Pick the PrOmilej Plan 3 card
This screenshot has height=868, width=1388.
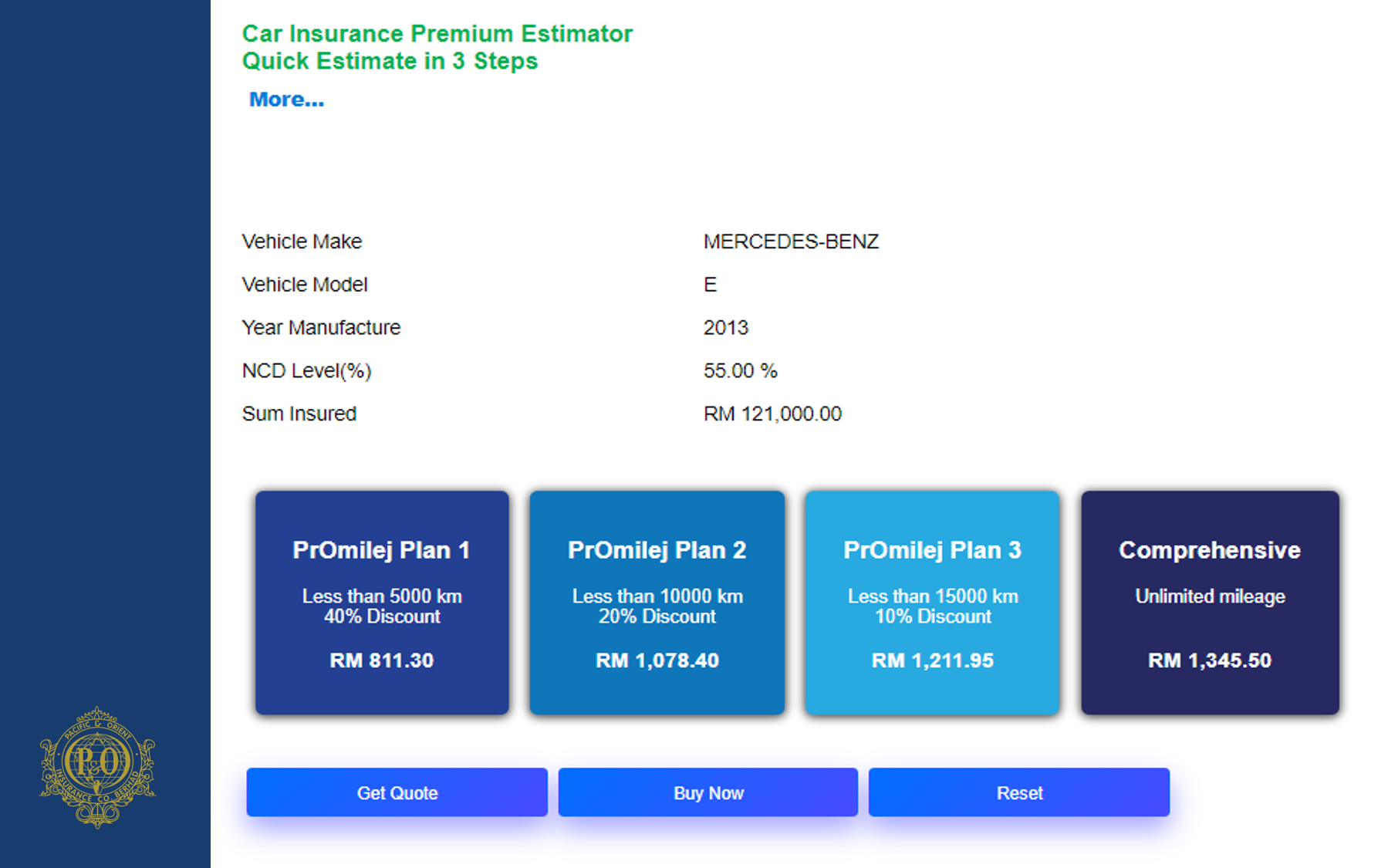click(x=932, y=603)
